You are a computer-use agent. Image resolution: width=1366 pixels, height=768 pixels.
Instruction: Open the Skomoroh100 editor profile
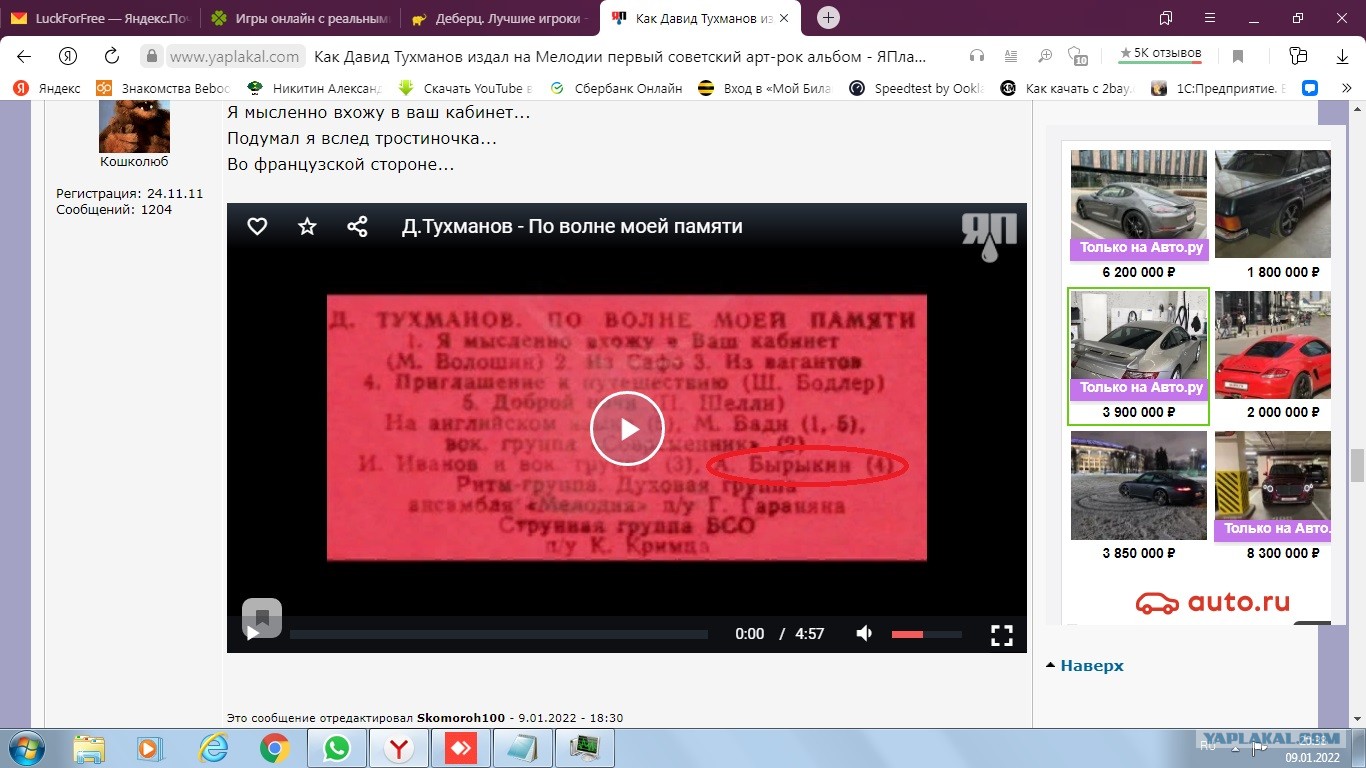coord(463,718)
